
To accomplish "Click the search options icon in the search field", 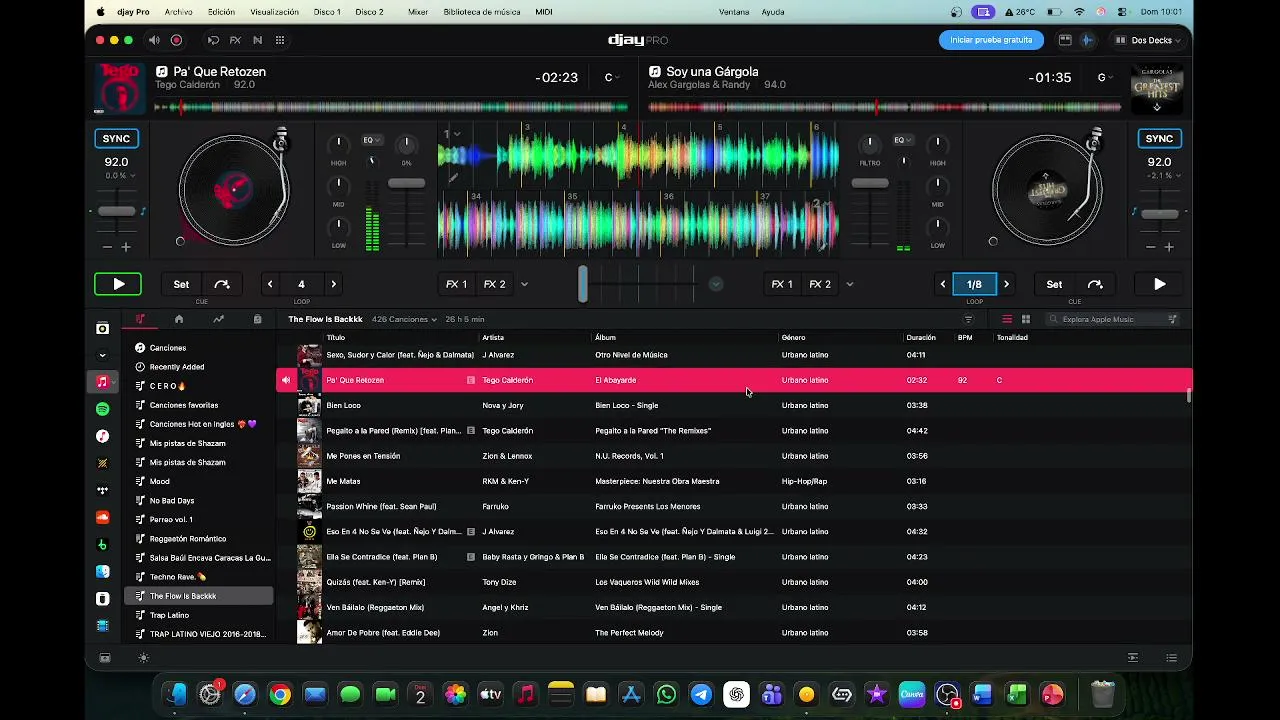I will 1173,319.
